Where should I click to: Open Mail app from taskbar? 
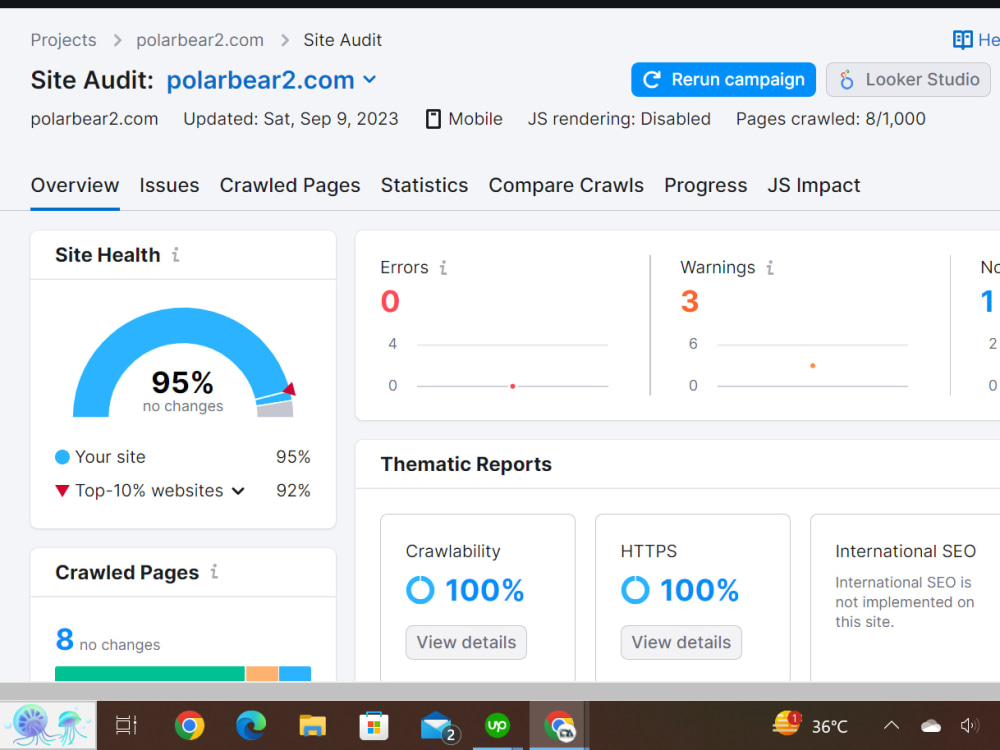click(x=438, y=726)
